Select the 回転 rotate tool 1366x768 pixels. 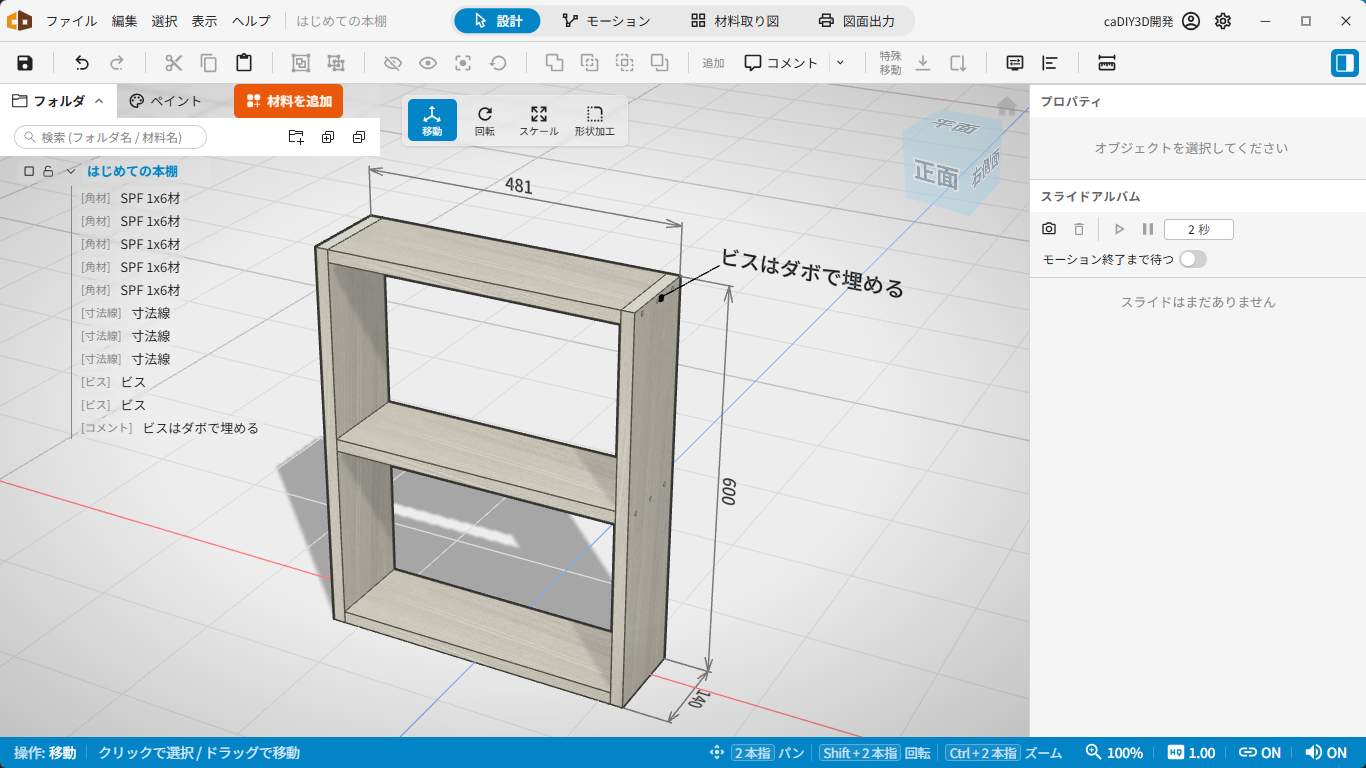(485, 120)
